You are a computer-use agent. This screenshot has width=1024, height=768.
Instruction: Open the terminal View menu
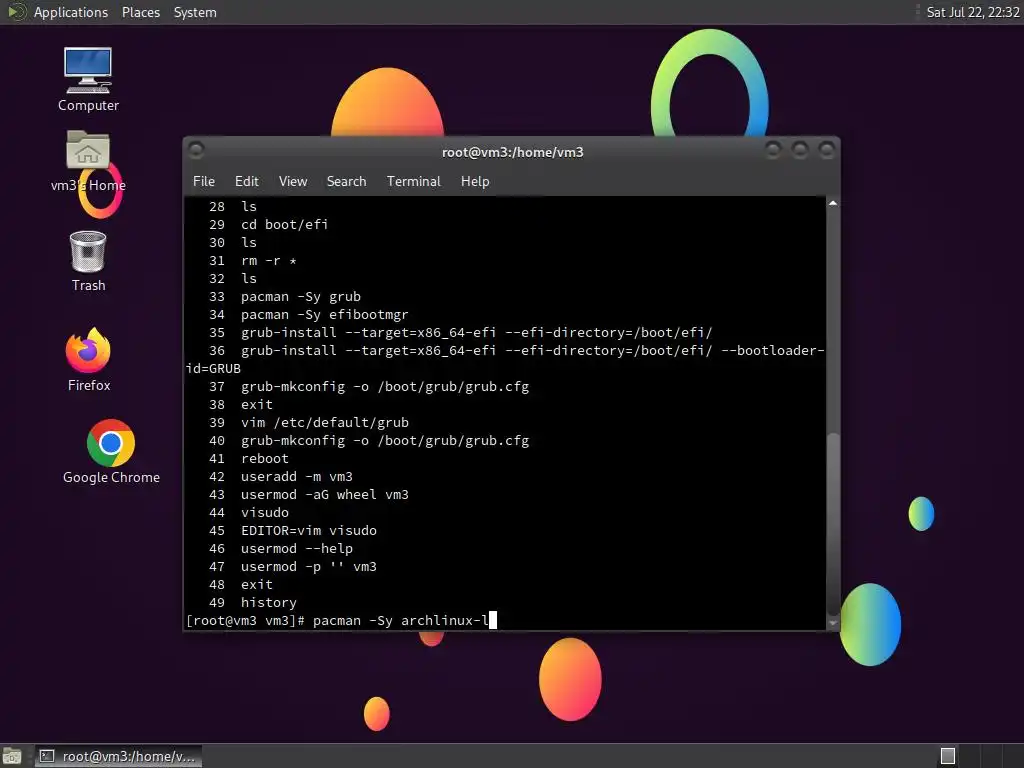point(293,182)
